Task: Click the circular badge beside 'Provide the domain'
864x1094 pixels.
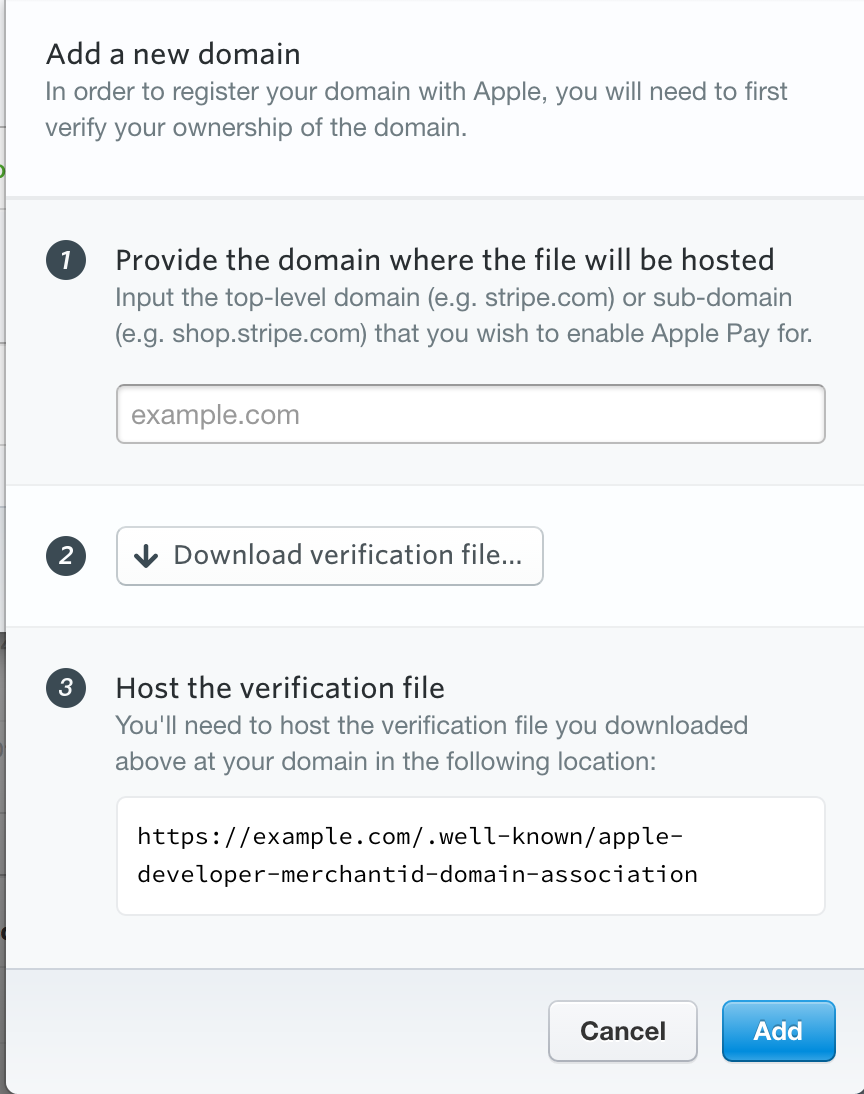Action: [x=66, y=259]
